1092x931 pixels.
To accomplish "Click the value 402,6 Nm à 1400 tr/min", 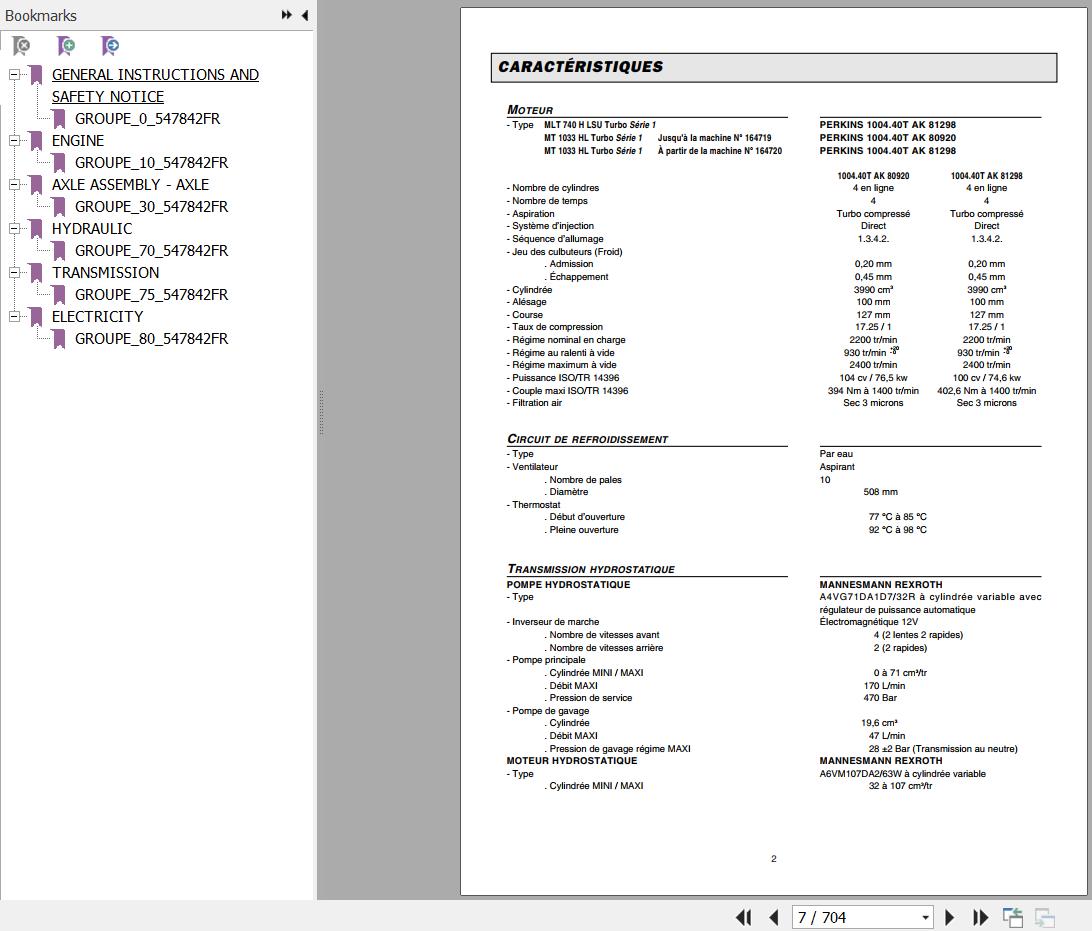I will tap(986, 391).
